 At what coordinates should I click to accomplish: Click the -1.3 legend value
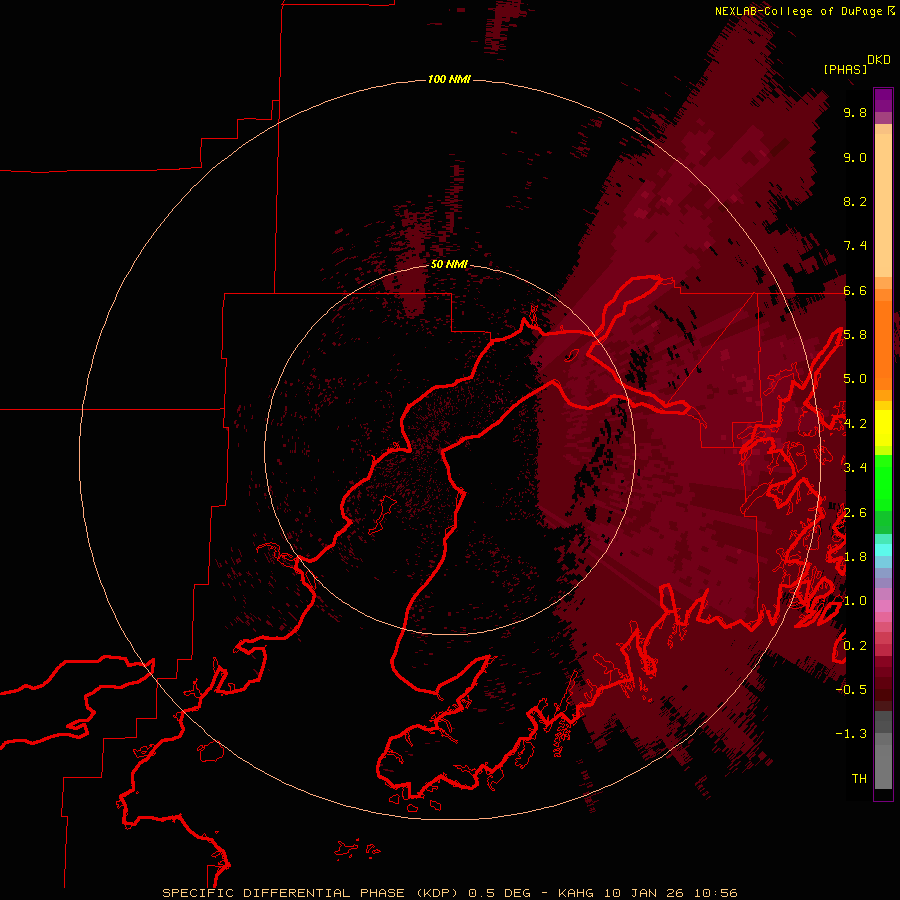[x=851, y=734]
